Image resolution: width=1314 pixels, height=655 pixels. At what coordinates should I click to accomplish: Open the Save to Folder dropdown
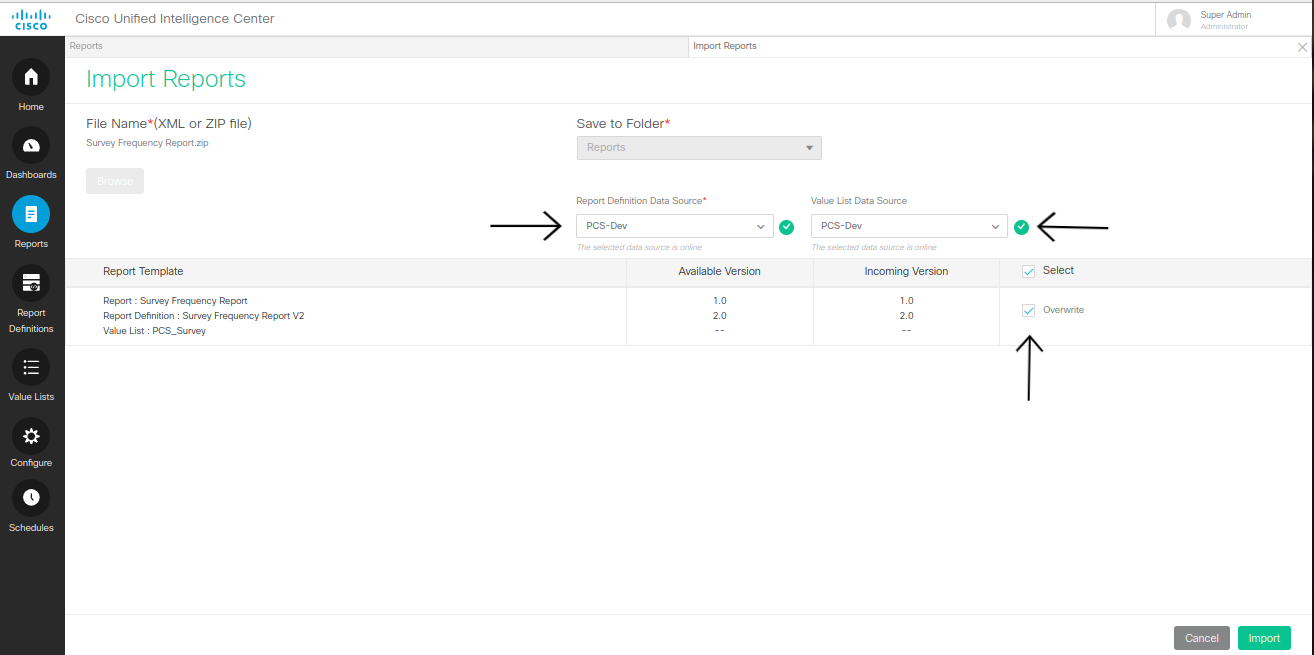click(x=699, y=148)
